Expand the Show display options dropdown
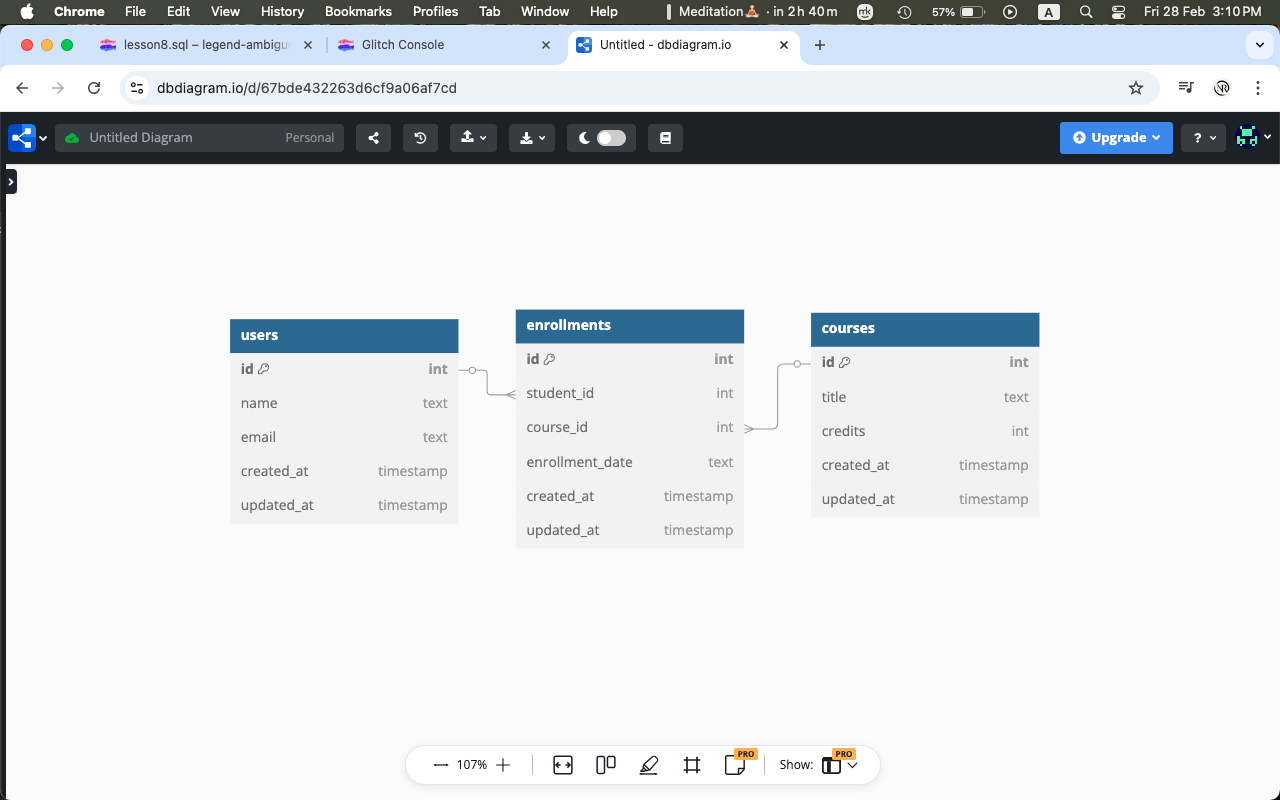The image size is (1280, 800). click(840, 765)
